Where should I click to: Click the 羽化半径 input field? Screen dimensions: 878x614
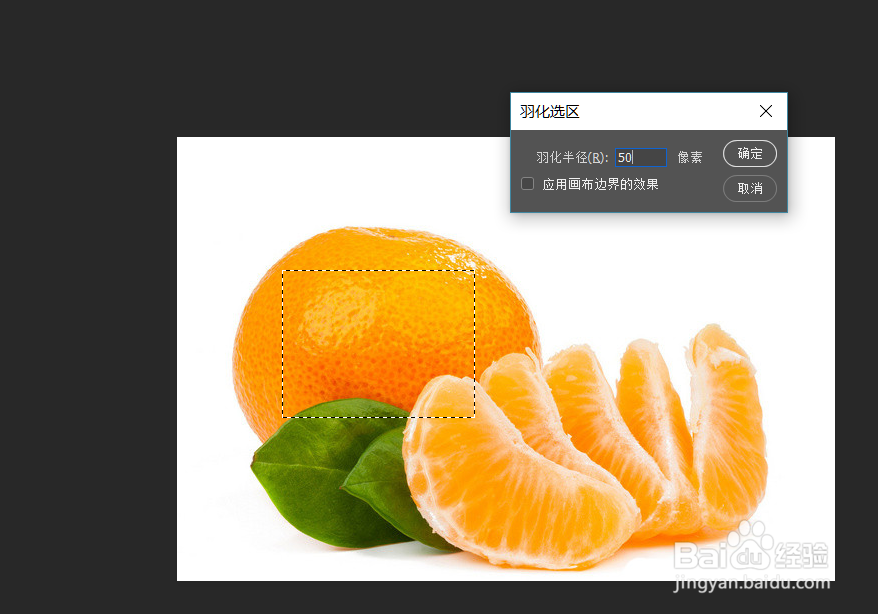tap(641, 157)
